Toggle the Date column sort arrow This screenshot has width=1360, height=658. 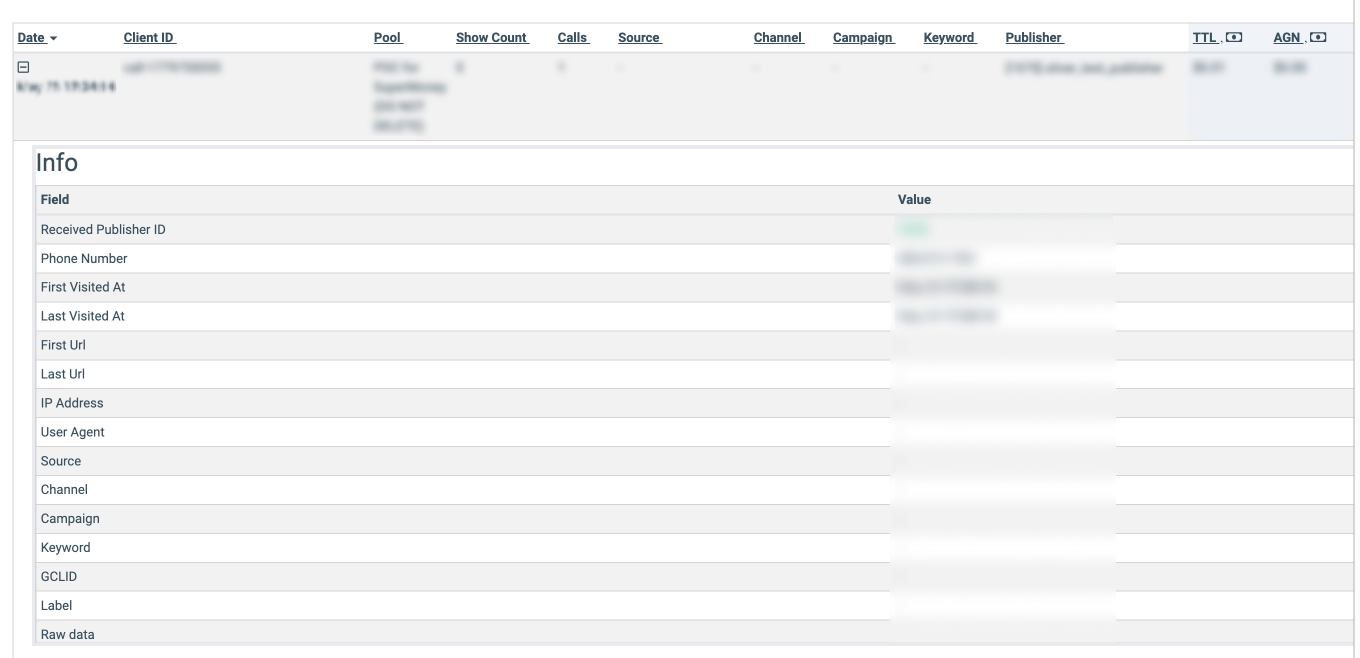53,38
